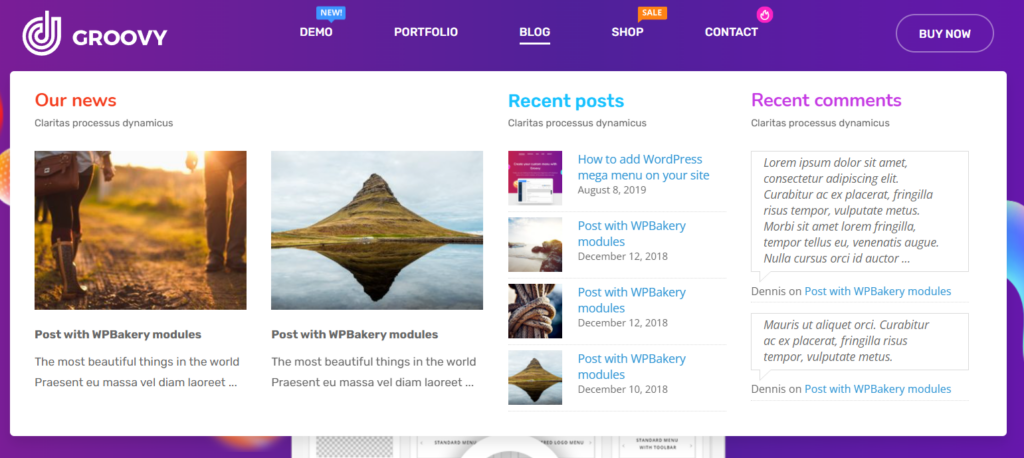Click the Buy Now button
The image size is (1024, 458).
[945, 33]
